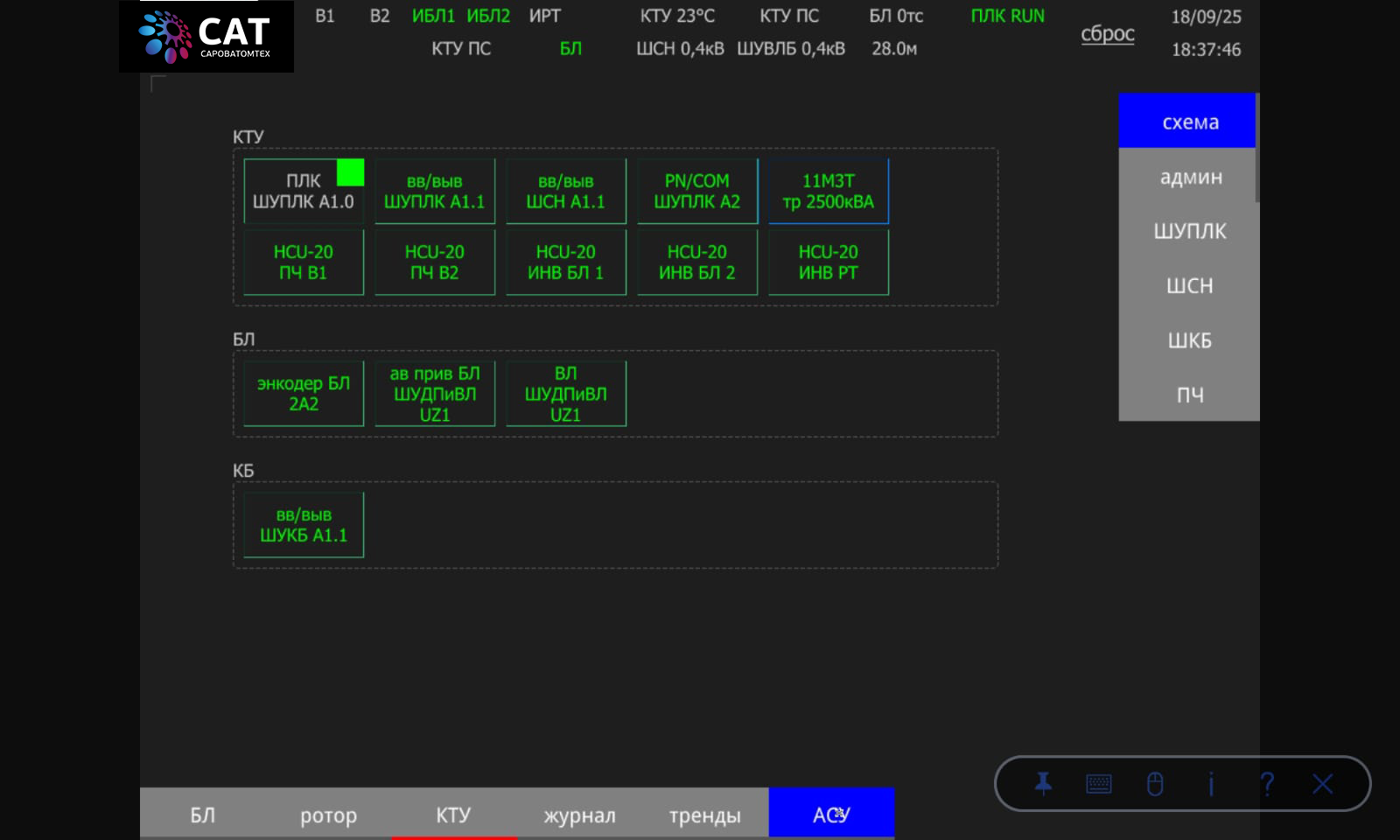Click the сброс reset link

(1108, 34)
